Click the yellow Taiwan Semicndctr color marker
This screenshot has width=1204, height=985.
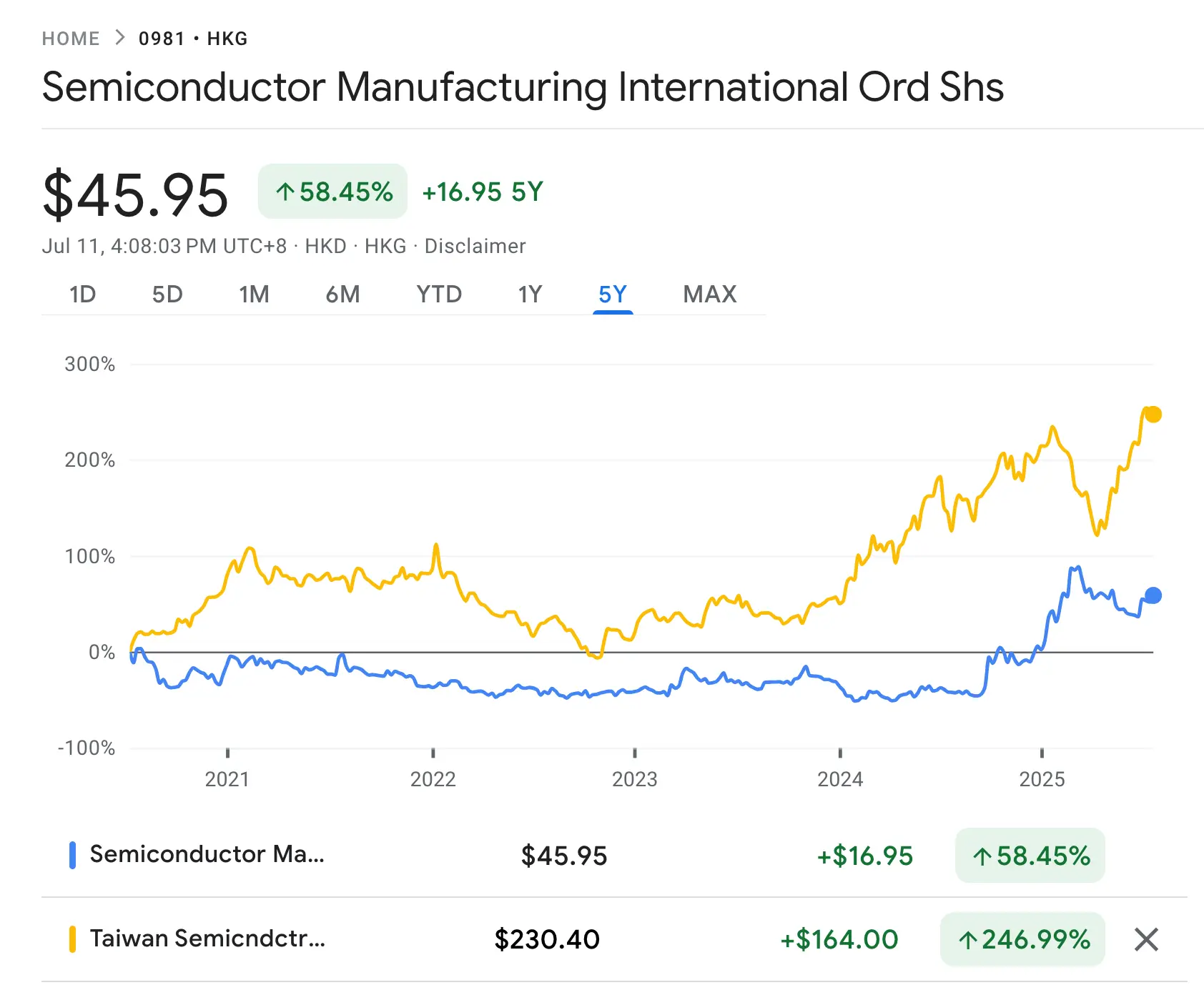pos(72,939)
